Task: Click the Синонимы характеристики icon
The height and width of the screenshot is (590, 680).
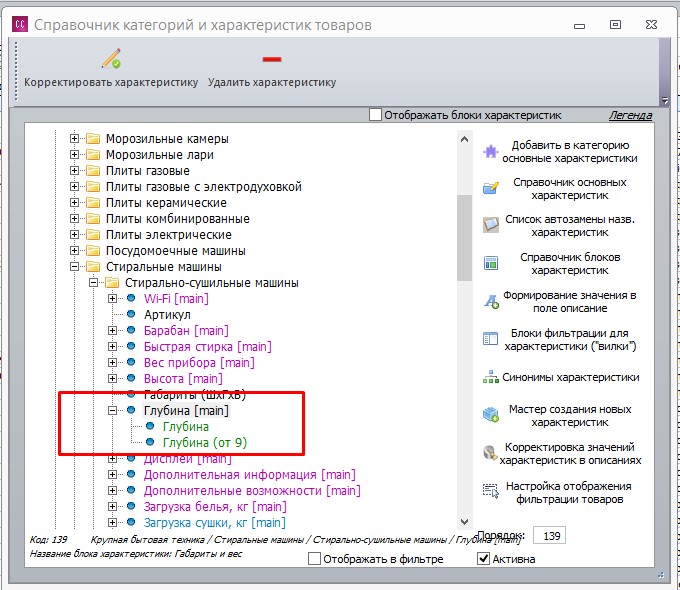Action: tap(490, 377)
